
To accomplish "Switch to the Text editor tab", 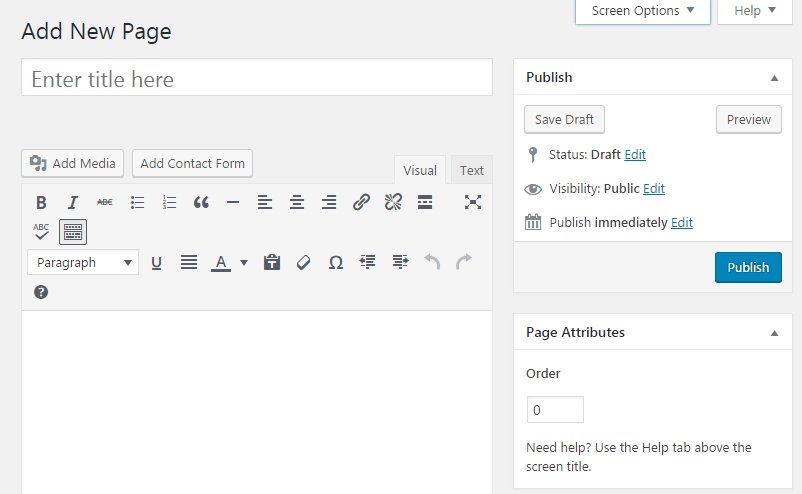I will [472, 170].
